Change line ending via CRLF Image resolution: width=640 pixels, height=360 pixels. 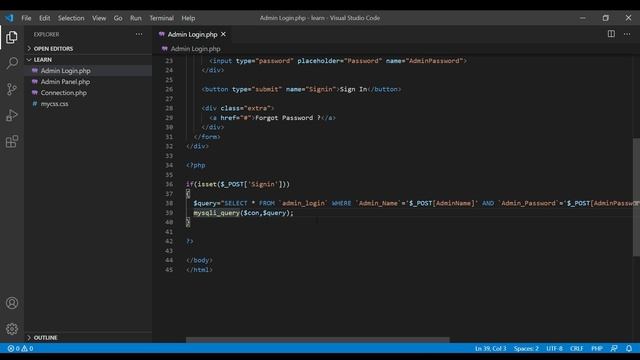click(x=576, y=349)
